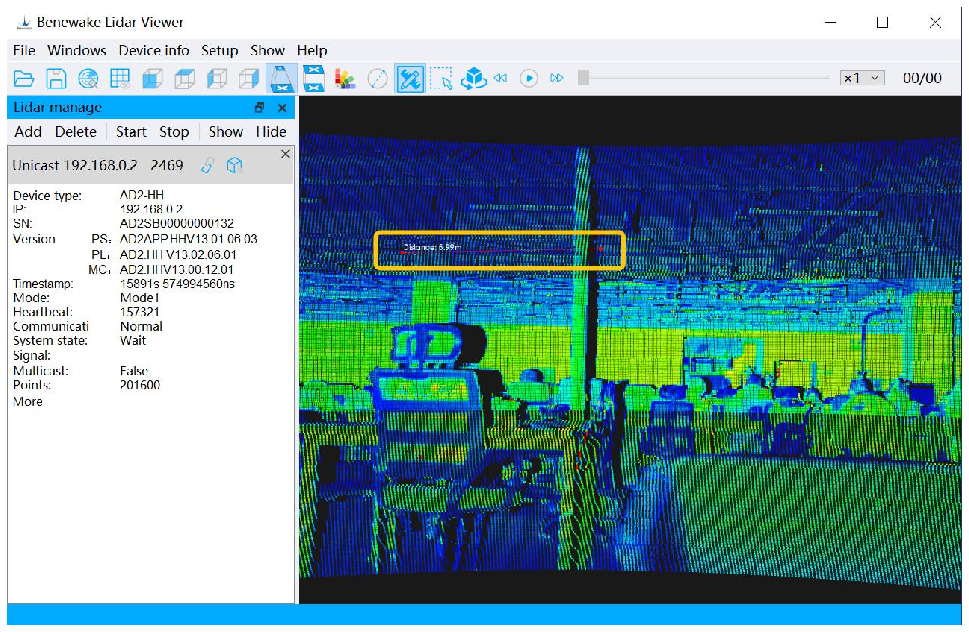The width and height of the screenshot is (969, 632).
Task: Close the Lidar manage panel
Action: click(282, 107)
